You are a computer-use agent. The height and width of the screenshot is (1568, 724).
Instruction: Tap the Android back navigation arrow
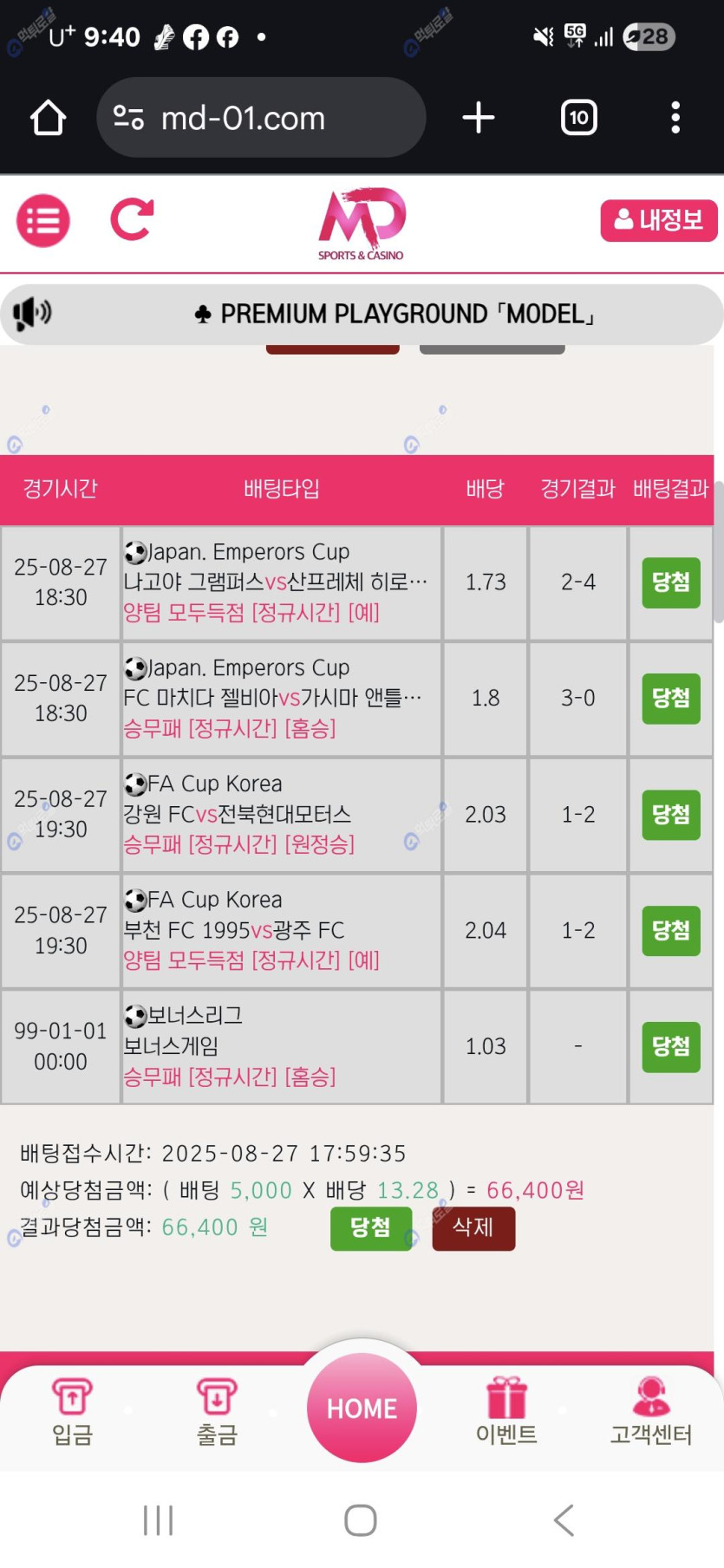coord(564,1519)
